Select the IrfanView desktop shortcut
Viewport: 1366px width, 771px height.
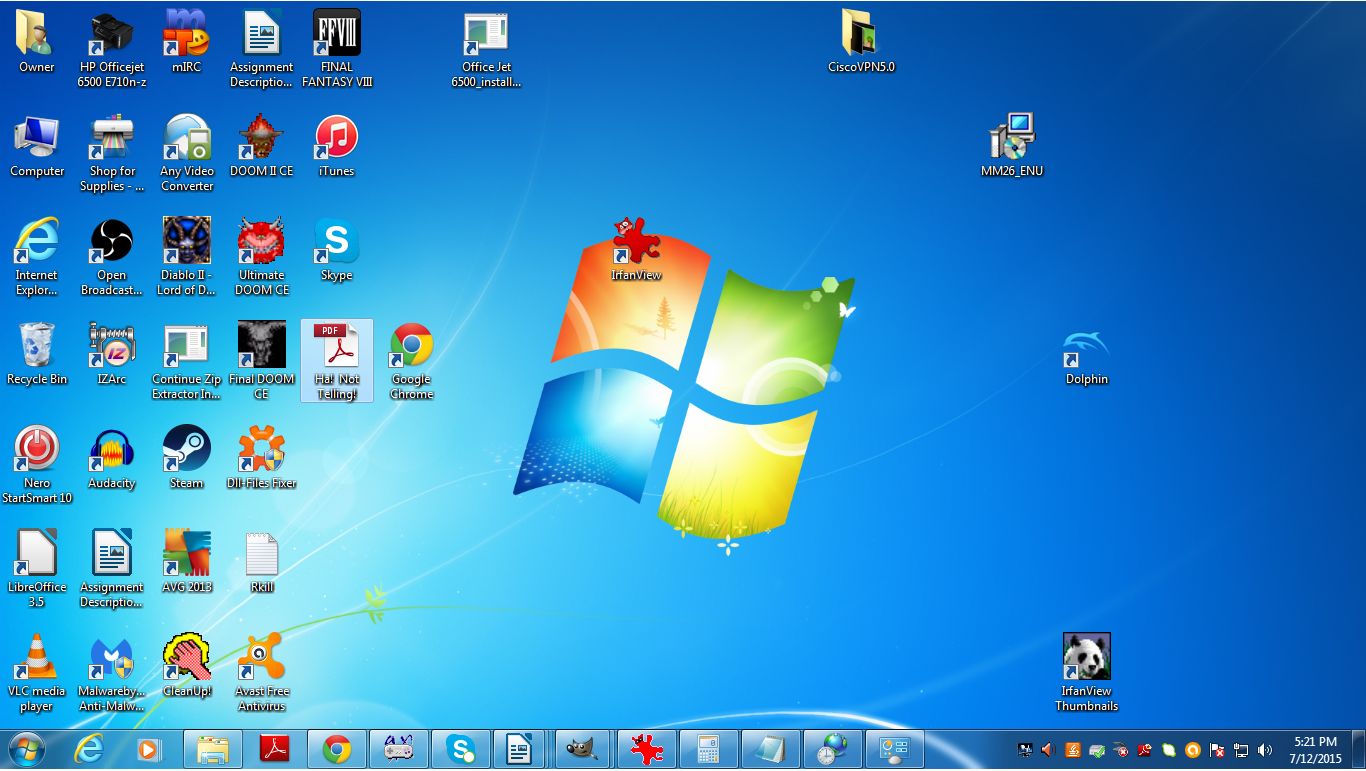pos(637,250)
